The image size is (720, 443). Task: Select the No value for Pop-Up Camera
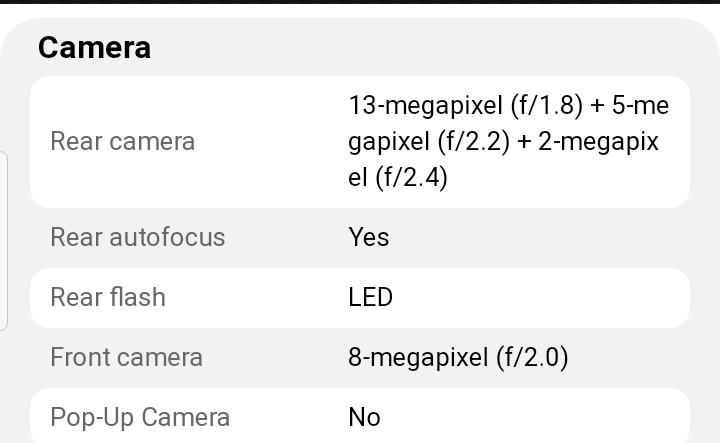click(364, 417)
